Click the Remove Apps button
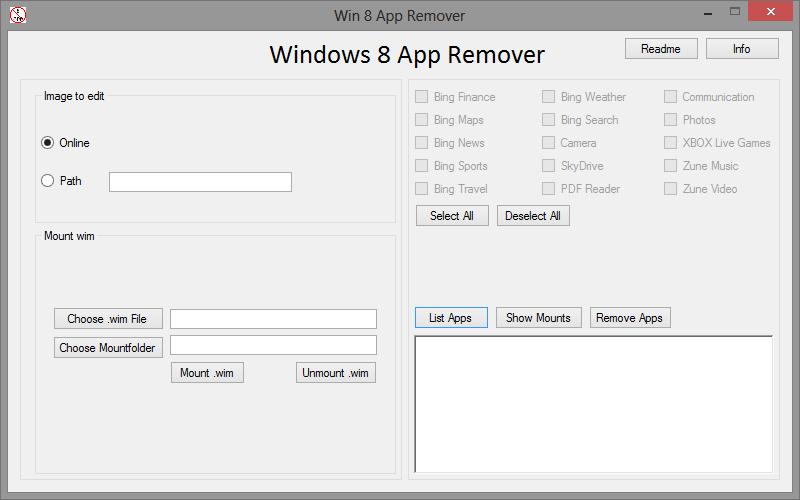800x500 pixels. (x=630, y=318)
